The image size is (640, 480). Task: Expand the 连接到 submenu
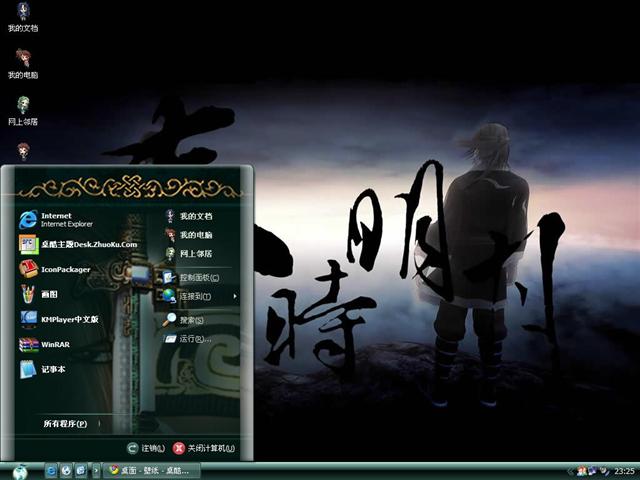click(196, 297)
